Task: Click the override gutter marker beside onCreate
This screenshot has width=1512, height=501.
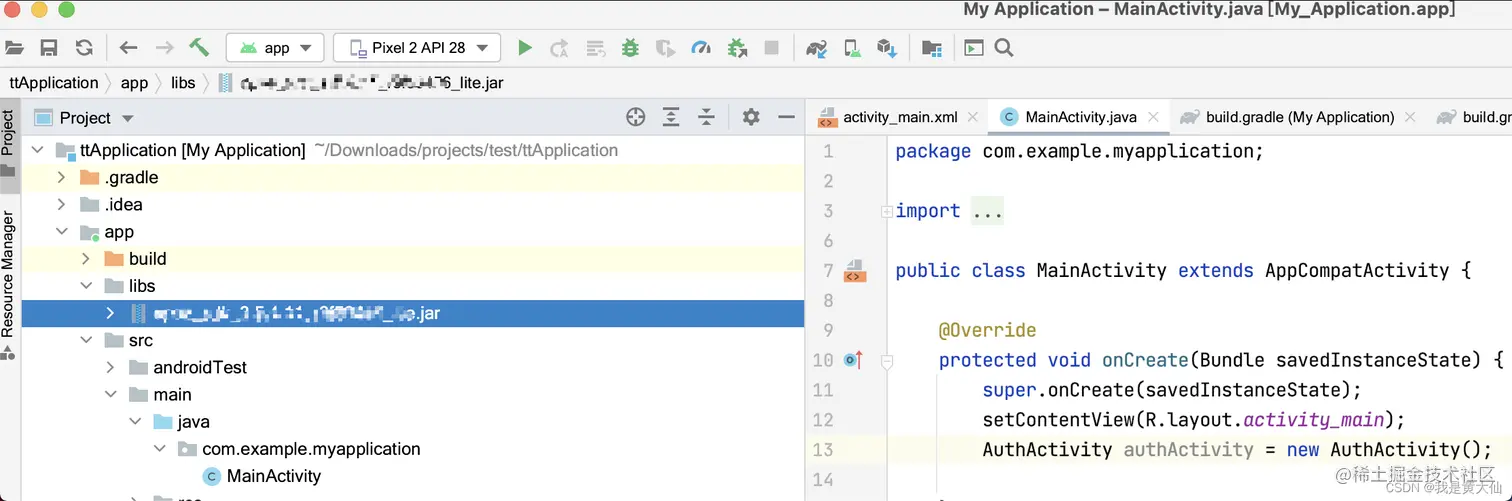Action: point(853,360)
